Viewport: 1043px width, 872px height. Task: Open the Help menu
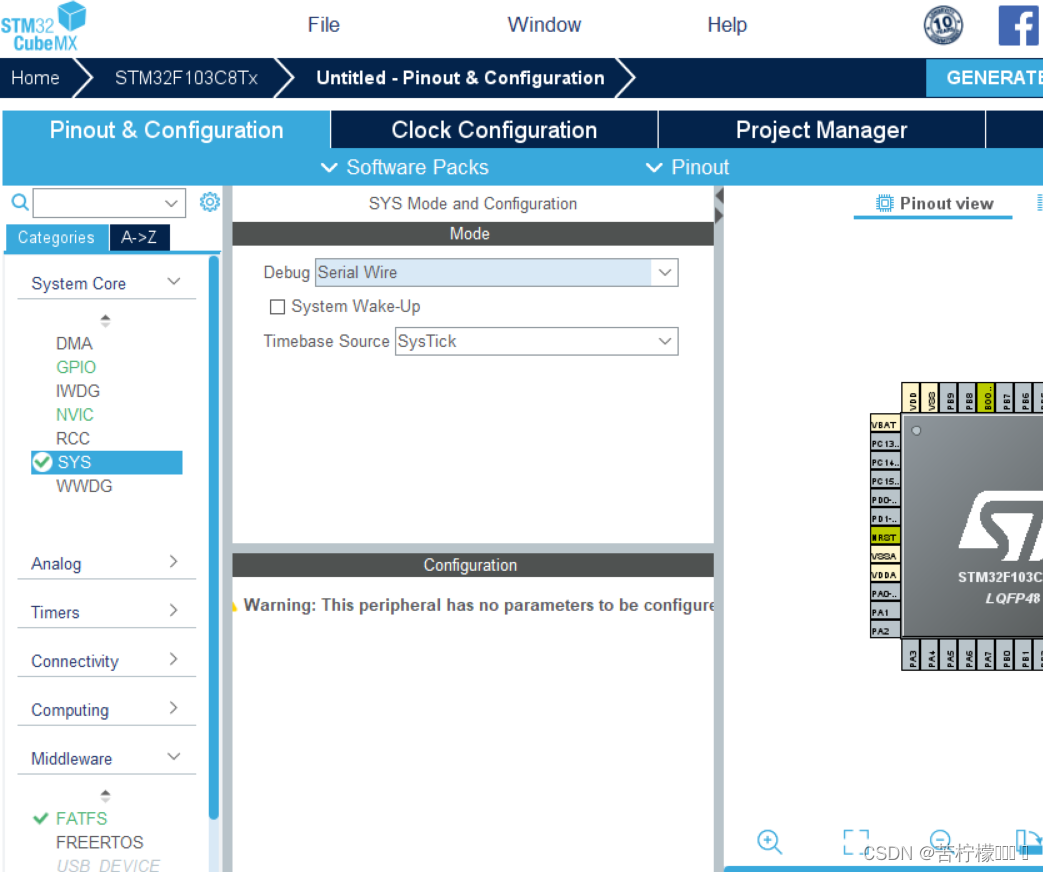tap(727, 25)
